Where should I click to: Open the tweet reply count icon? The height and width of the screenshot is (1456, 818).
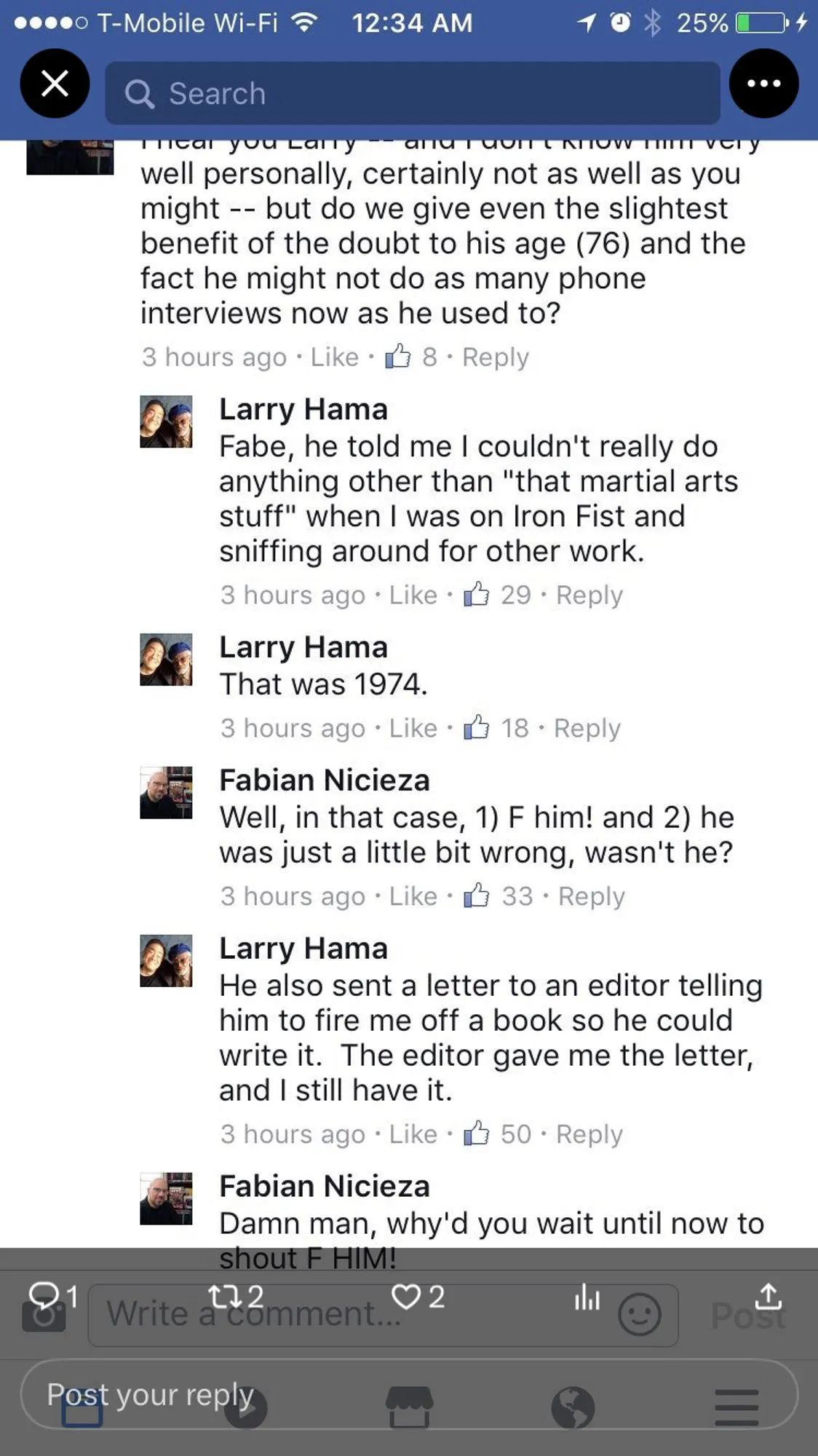coord(52,1296)
